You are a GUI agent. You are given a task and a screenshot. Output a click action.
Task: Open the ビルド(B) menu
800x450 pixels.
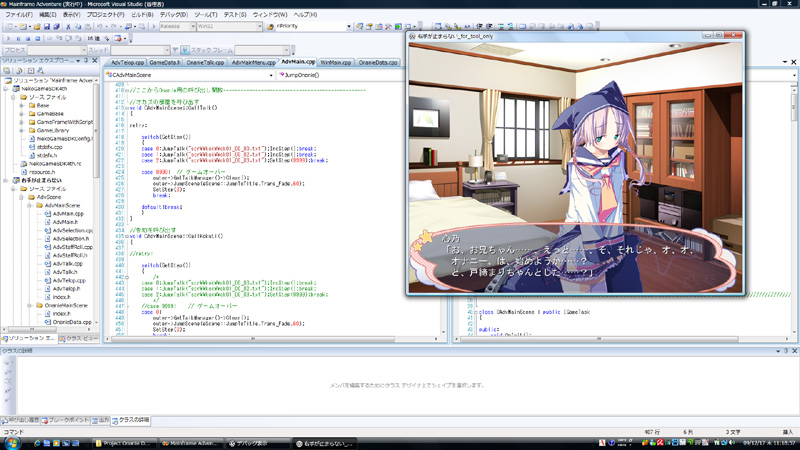point(142,15)
